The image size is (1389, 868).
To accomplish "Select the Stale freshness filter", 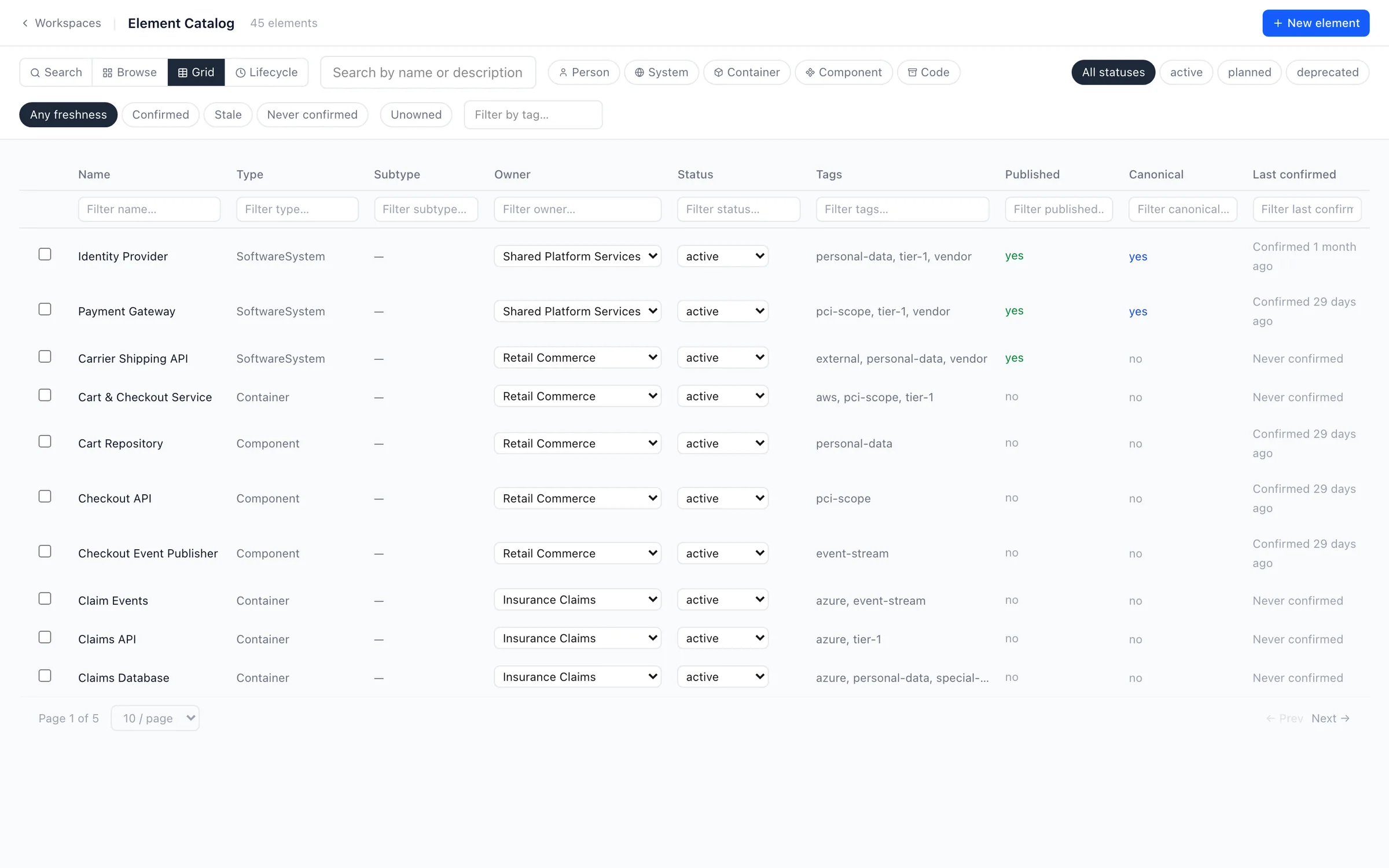I will 228,115.
